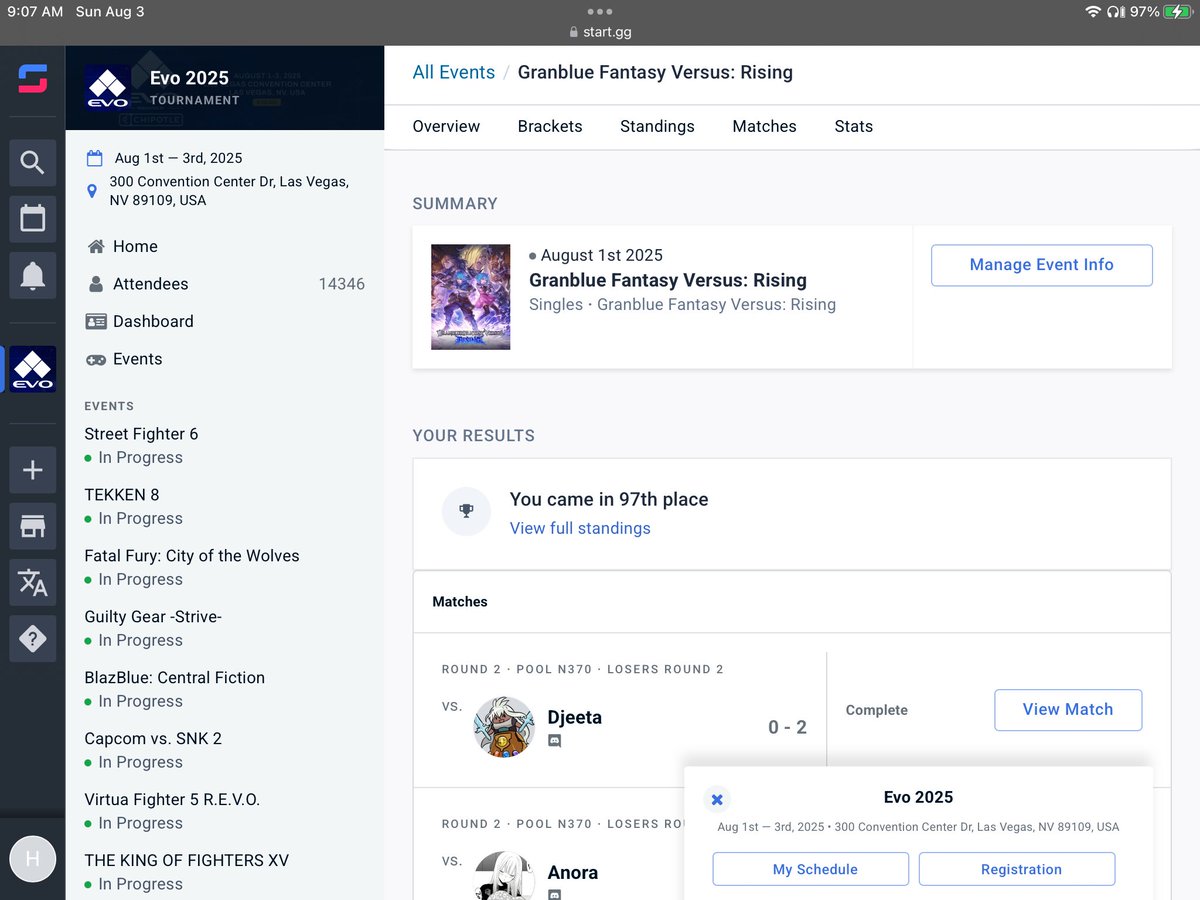Click the Anora opponent name
This screenshot has width=1200, height=900.
[573, 872]
